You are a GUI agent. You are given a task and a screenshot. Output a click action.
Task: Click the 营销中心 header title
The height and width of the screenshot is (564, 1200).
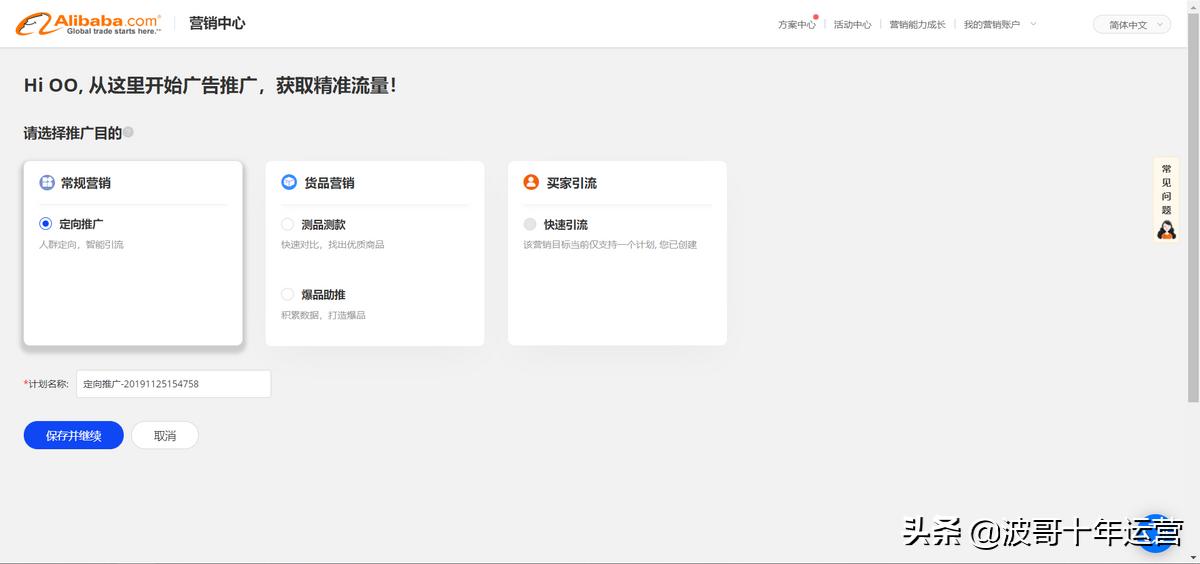pos(217,23)
